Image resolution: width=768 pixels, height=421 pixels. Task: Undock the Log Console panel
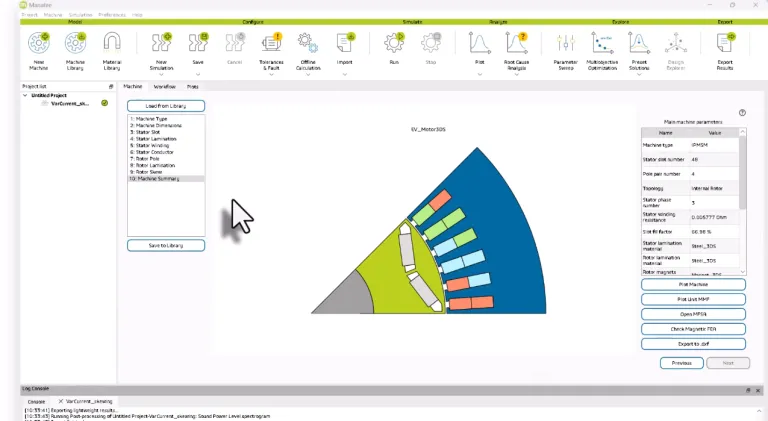(x=748, y=390)
